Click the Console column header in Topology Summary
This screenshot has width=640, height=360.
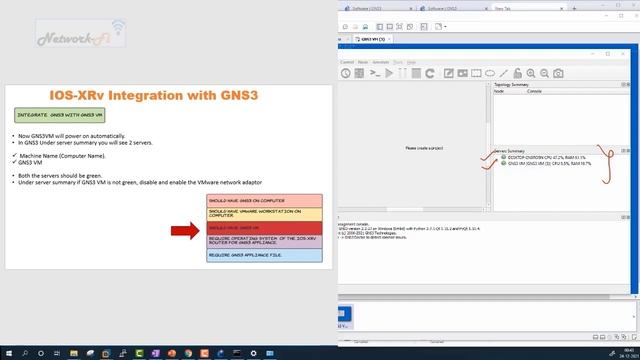pyautogui.click(x=535, y=91)
